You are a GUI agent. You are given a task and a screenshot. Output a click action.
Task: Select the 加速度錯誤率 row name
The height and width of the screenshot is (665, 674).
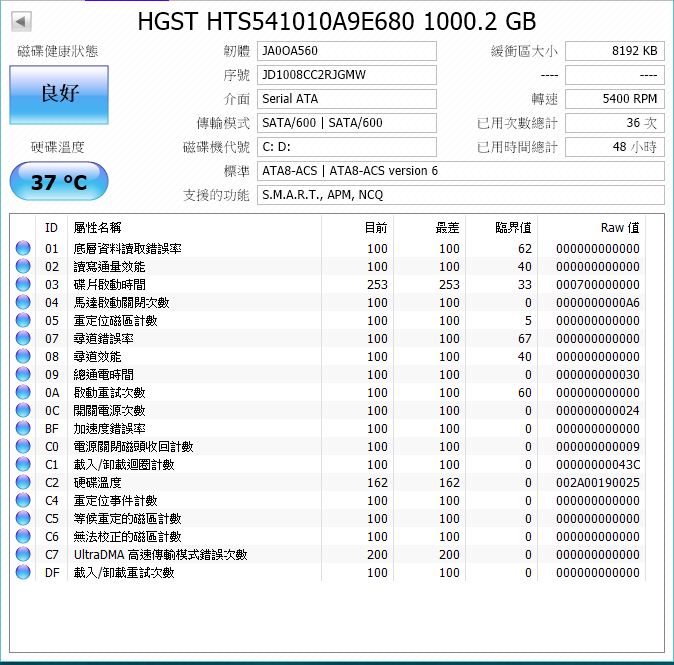point(109,429)
